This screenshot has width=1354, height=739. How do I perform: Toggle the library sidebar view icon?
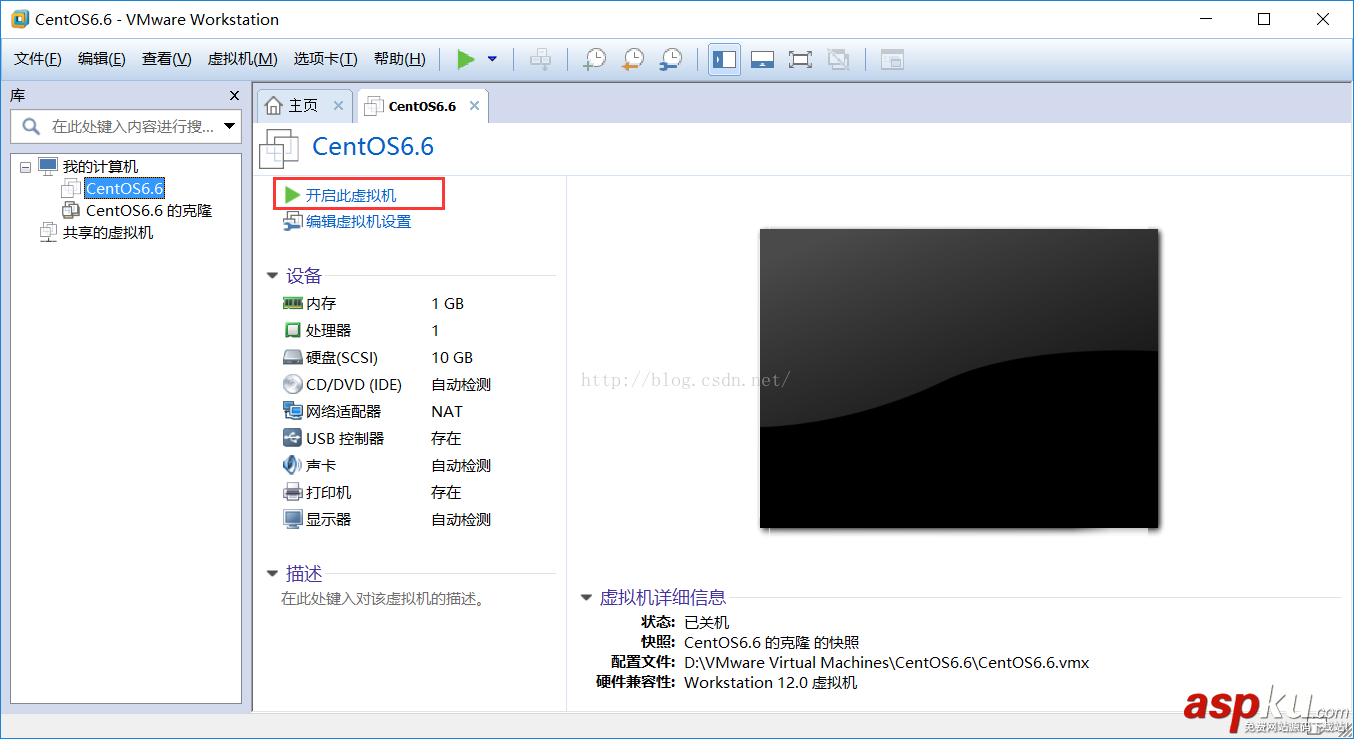coord(724,60)
